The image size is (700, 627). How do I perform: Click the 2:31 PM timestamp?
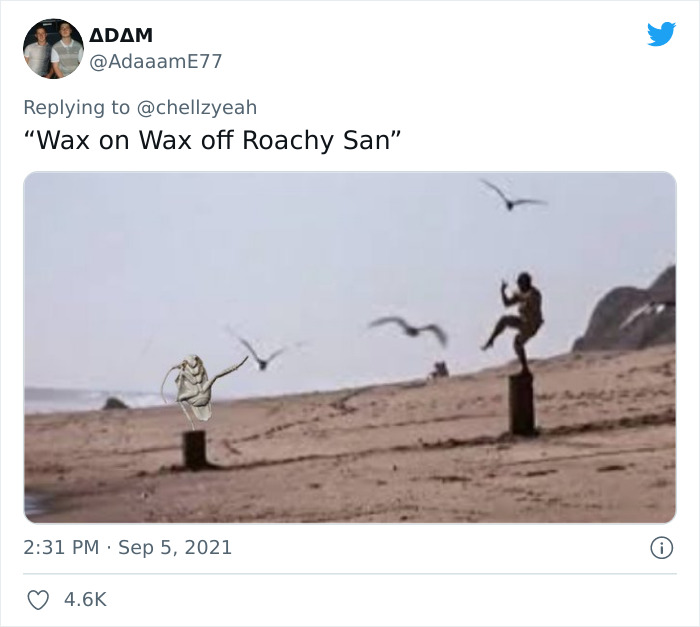click(61, 548)
